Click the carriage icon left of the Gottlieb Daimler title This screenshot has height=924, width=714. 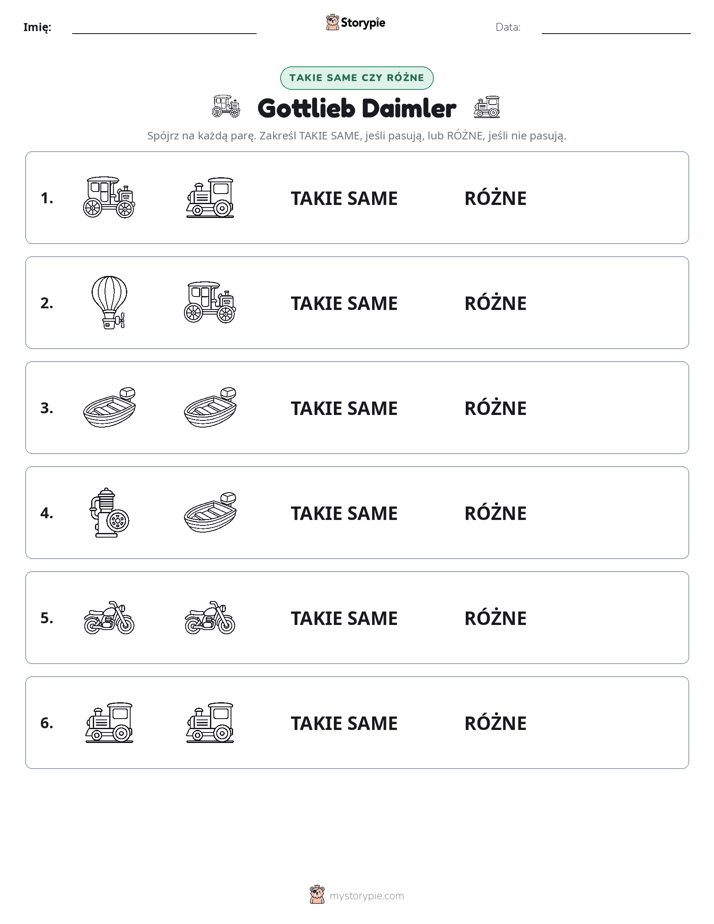pos(226,107)
